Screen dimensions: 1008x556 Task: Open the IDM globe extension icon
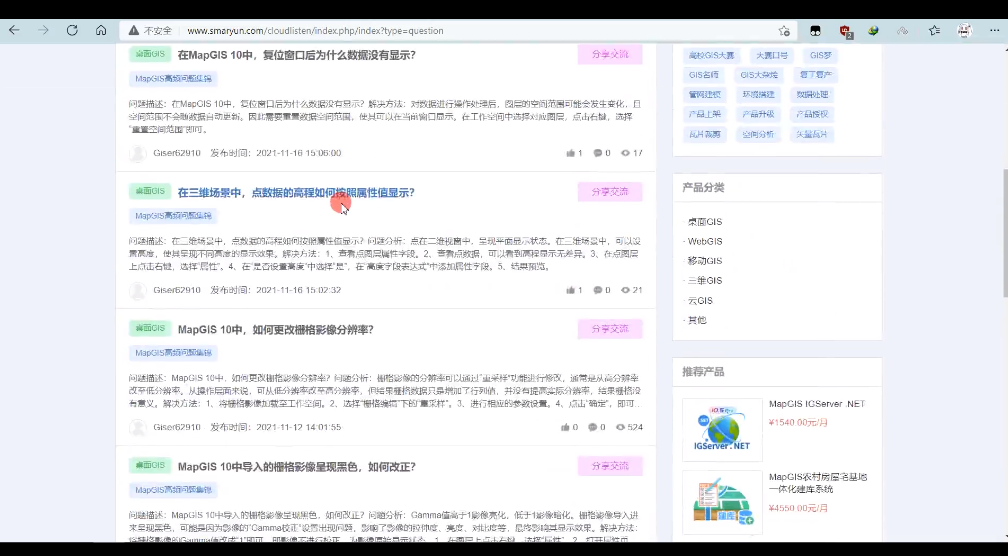[x=873, y=30]
